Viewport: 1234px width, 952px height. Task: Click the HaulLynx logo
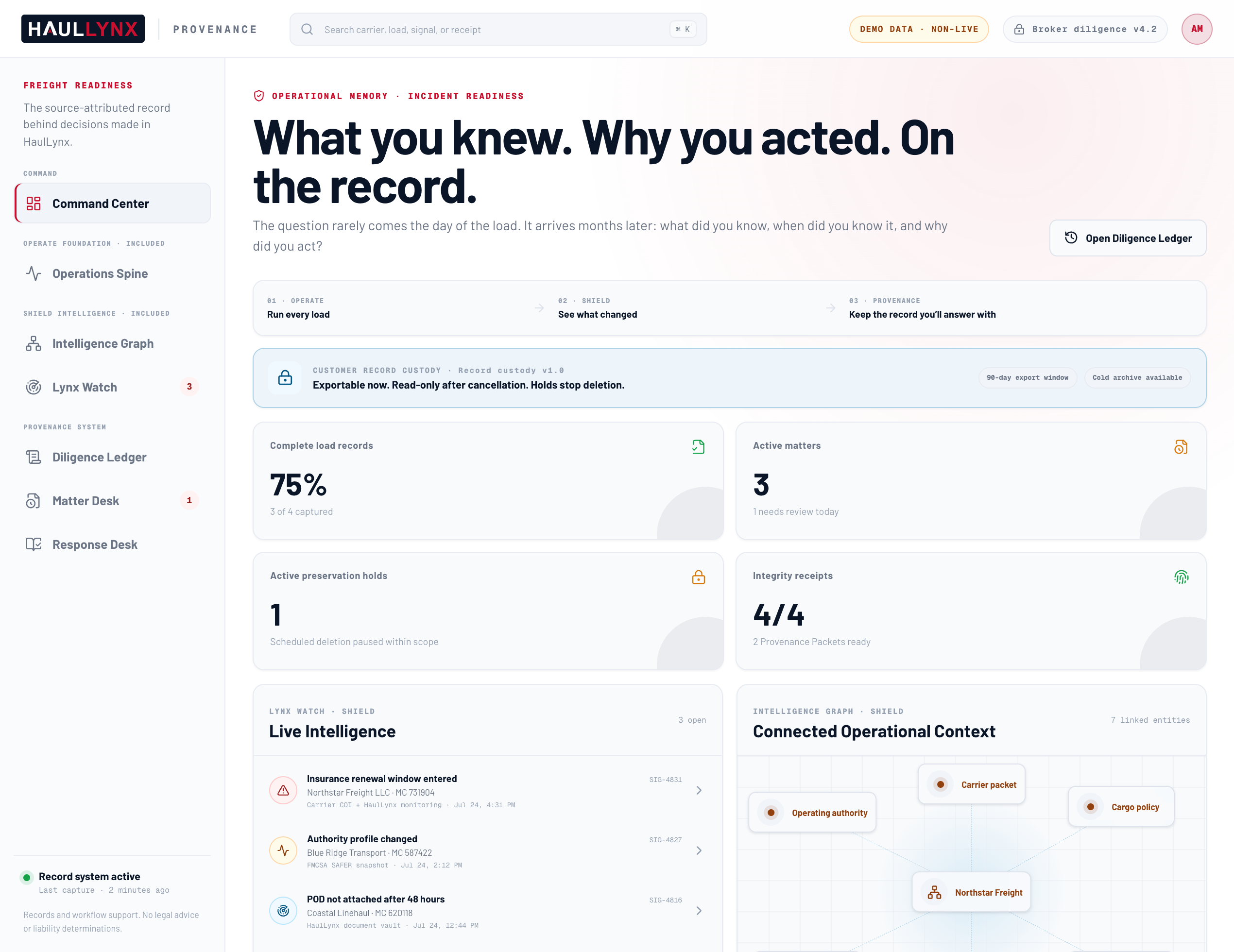click(x=83, y=29)
